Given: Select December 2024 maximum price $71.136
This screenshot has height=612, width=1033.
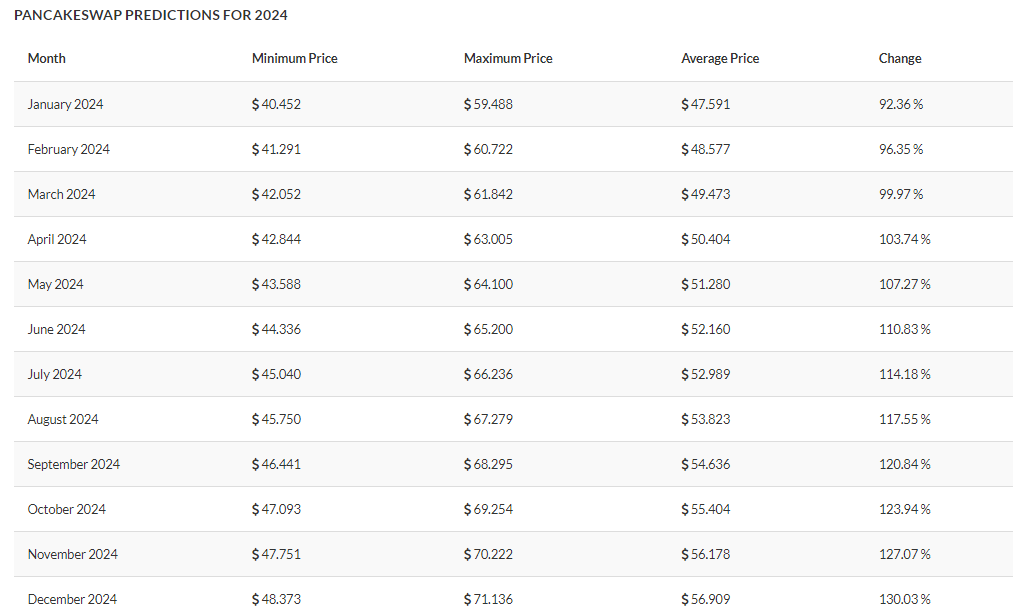Looking at the screenshot, I should (x=488, y=599).
